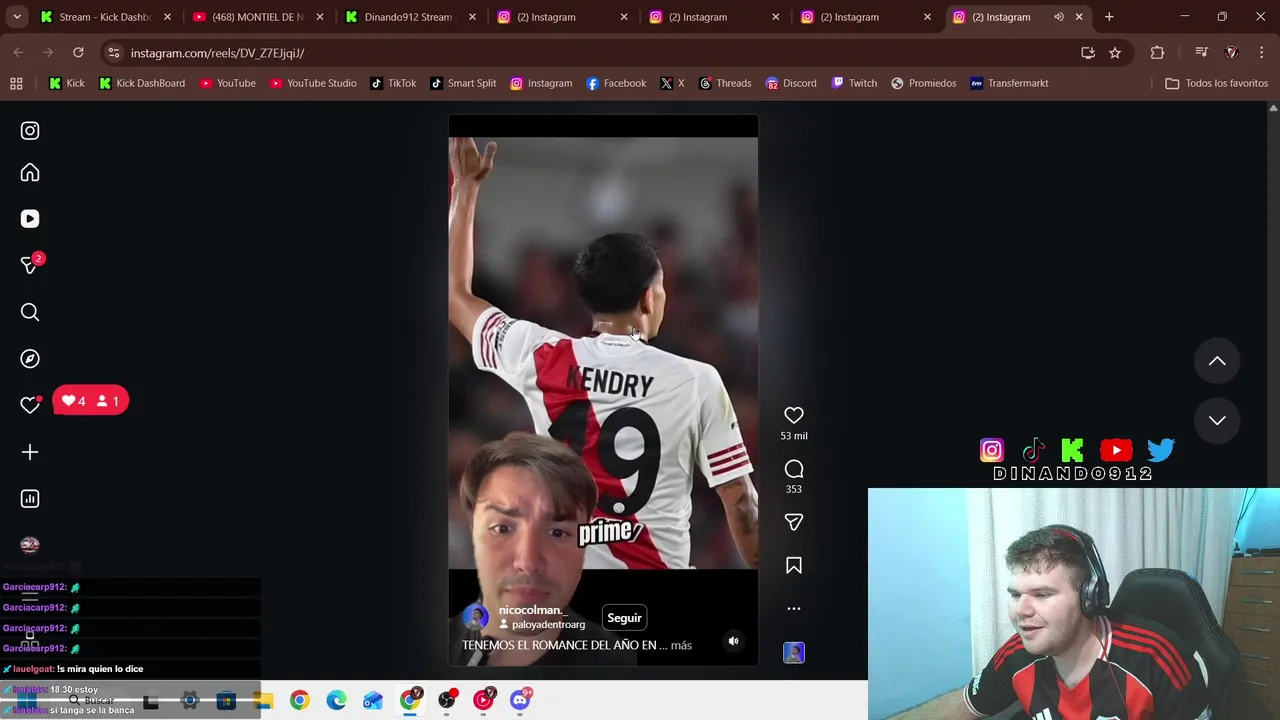Open more options on the reel
The width and height of the screenshot is (1280, 720).
[794, 608]
